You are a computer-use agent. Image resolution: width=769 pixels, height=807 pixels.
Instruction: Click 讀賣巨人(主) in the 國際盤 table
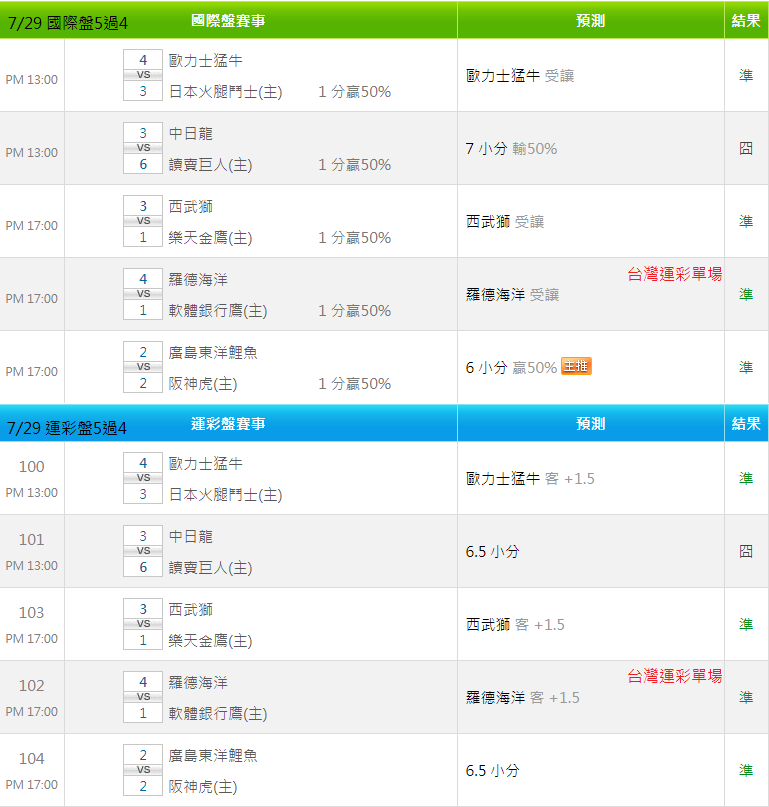(211, 165)
